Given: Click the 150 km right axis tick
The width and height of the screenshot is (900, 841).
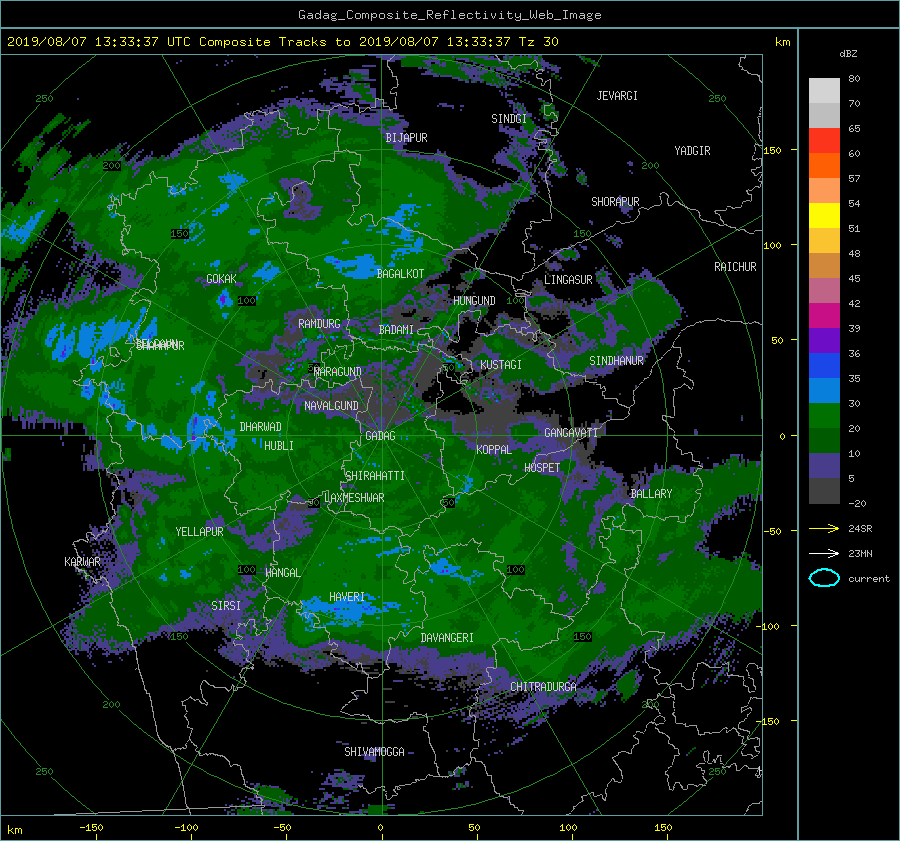Looking at the screenshot, I should (x=772, y=150).
